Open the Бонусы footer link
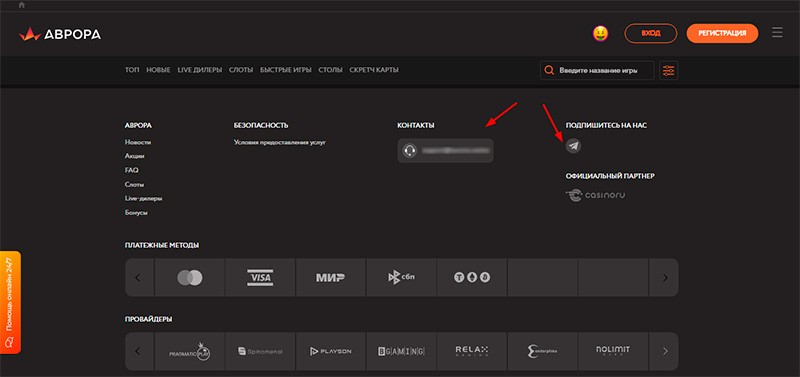Screen dimensions: 800x377 (136, 212)
